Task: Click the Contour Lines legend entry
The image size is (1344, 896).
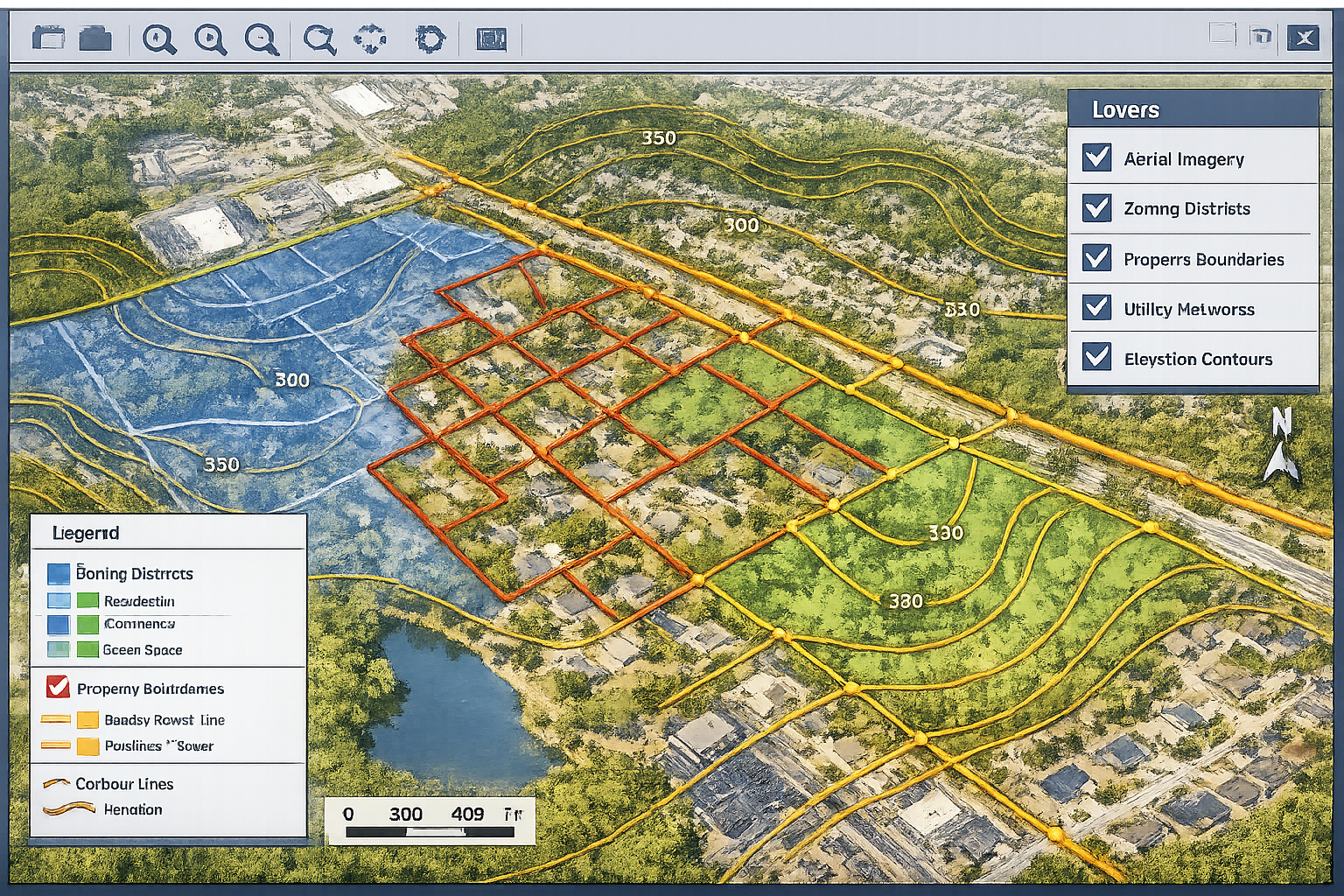Action: [x=122, y=784]
